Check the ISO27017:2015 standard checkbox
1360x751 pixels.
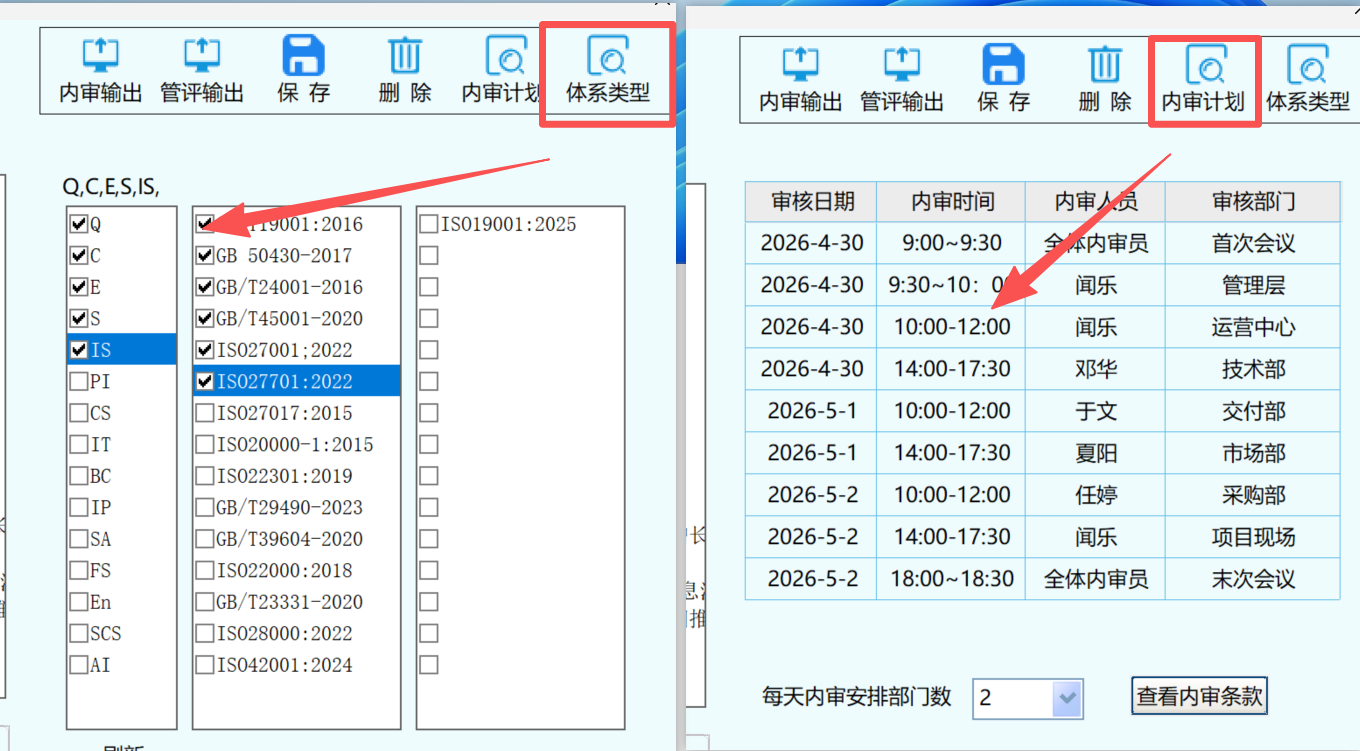(205, 413)
